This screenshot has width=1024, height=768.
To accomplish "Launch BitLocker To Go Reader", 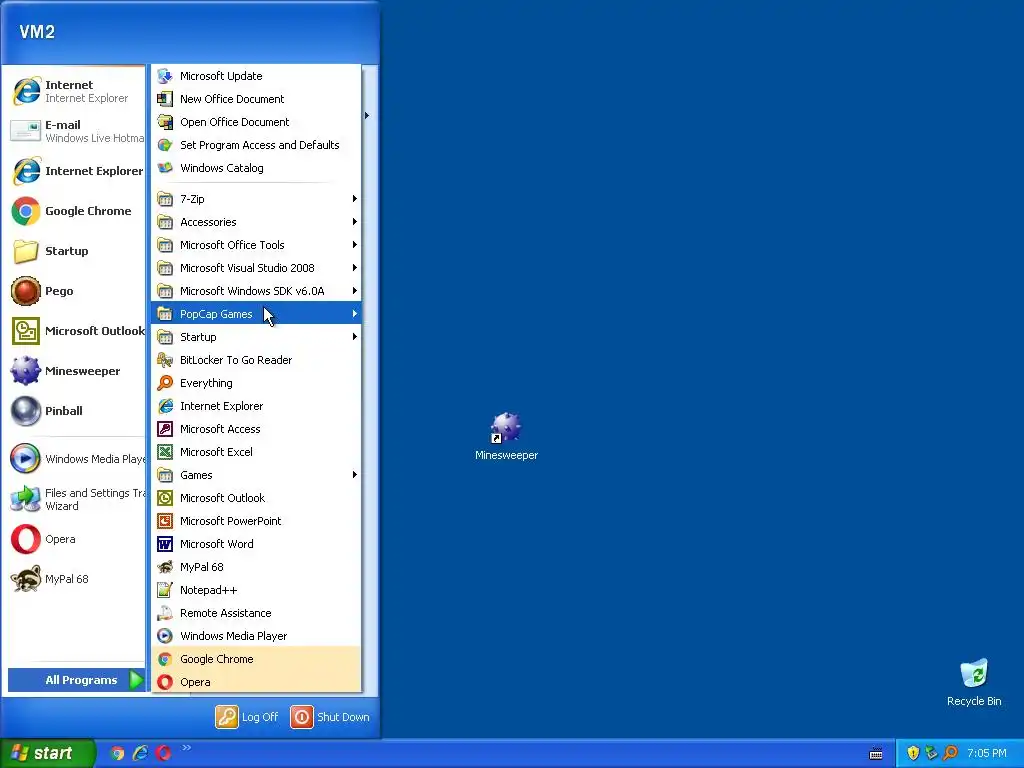I will pos(255,360).
